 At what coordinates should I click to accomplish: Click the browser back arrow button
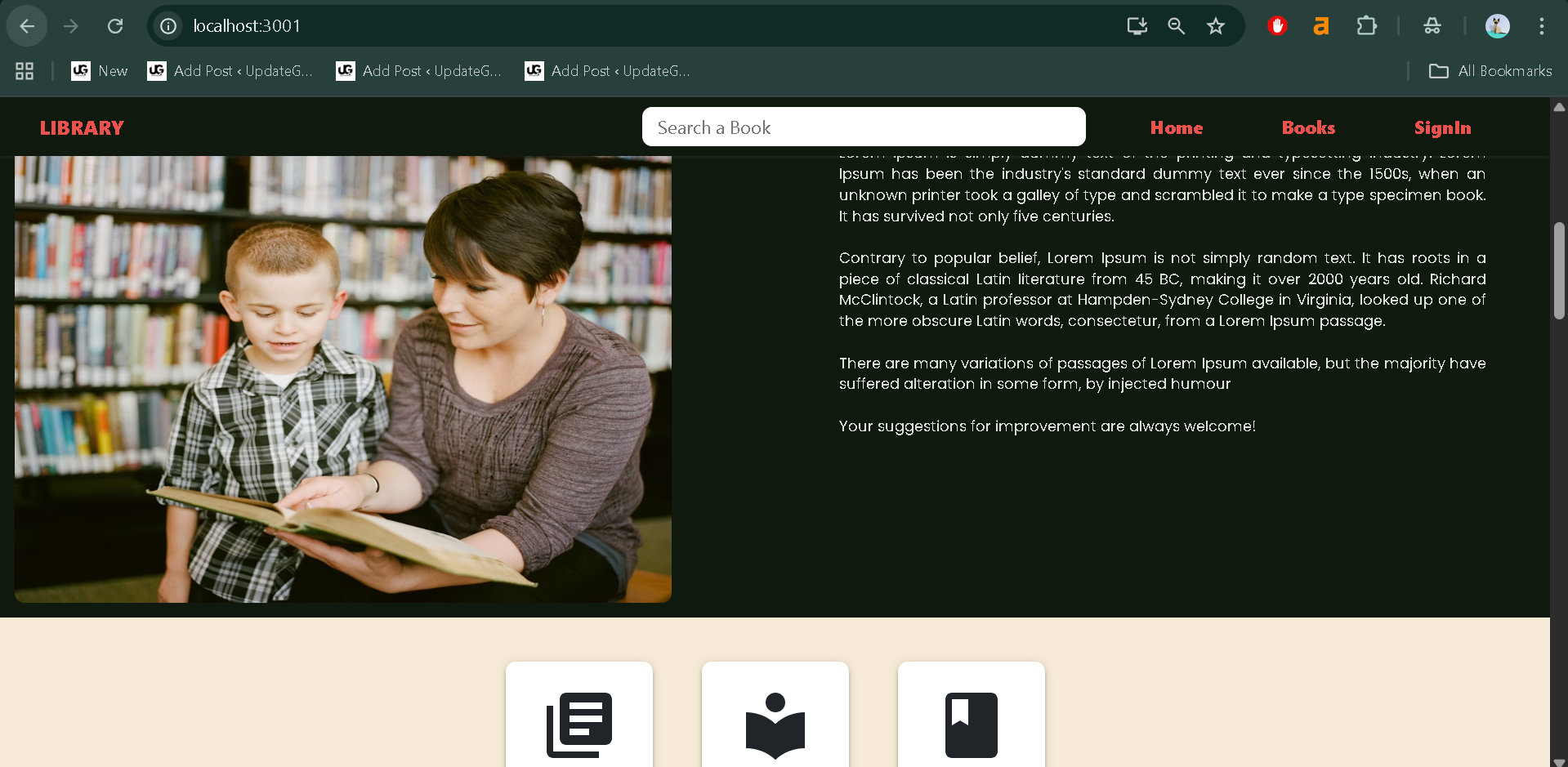(27, 26)
